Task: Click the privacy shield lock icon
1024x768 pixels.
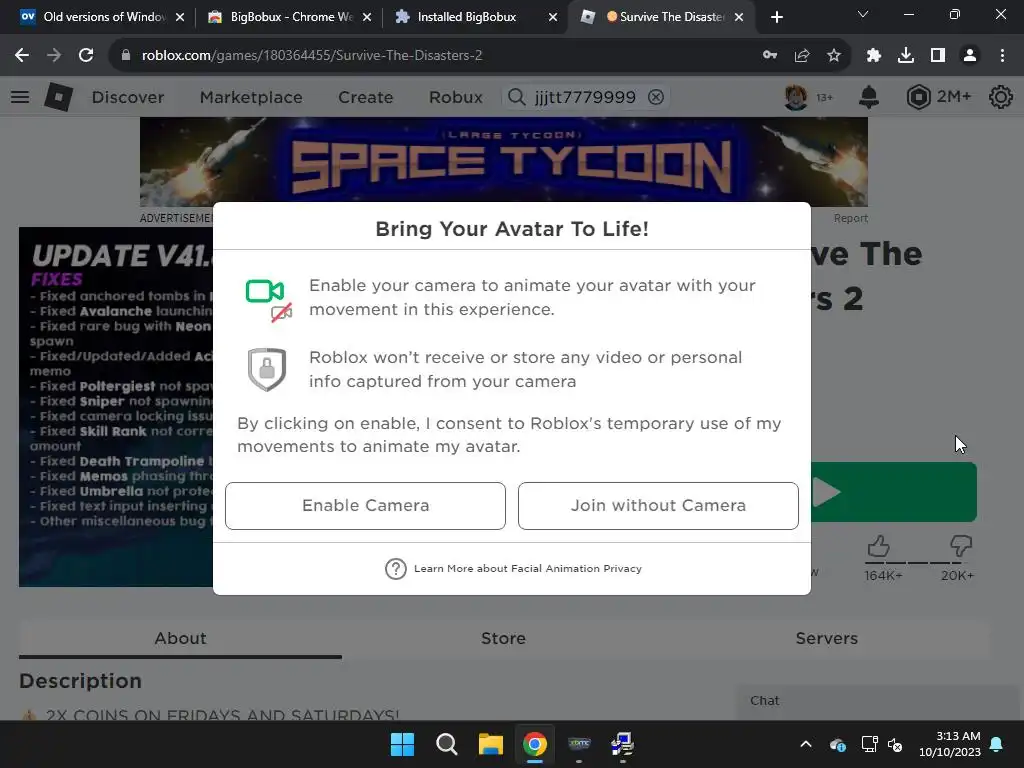Action: pyautogui.click(x=266, y=369)
